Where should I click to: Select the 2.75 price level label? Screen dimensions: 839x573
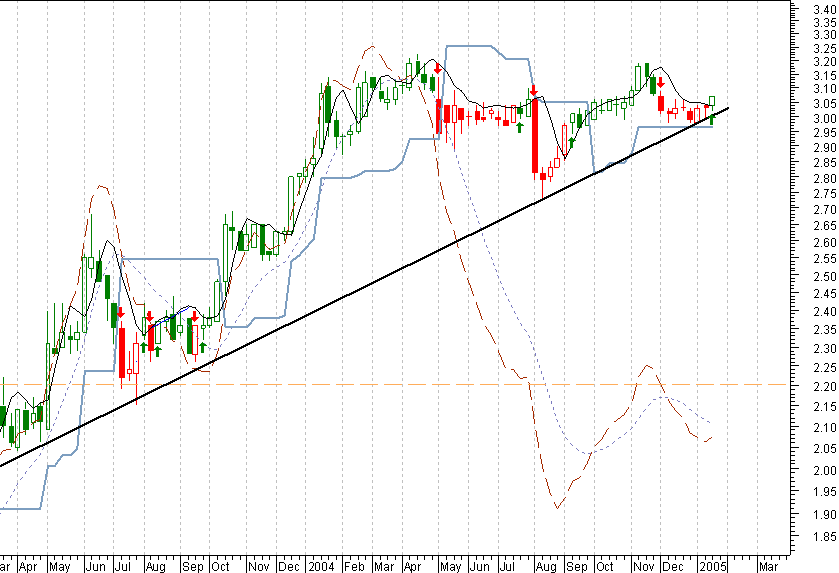click(825, 194)
